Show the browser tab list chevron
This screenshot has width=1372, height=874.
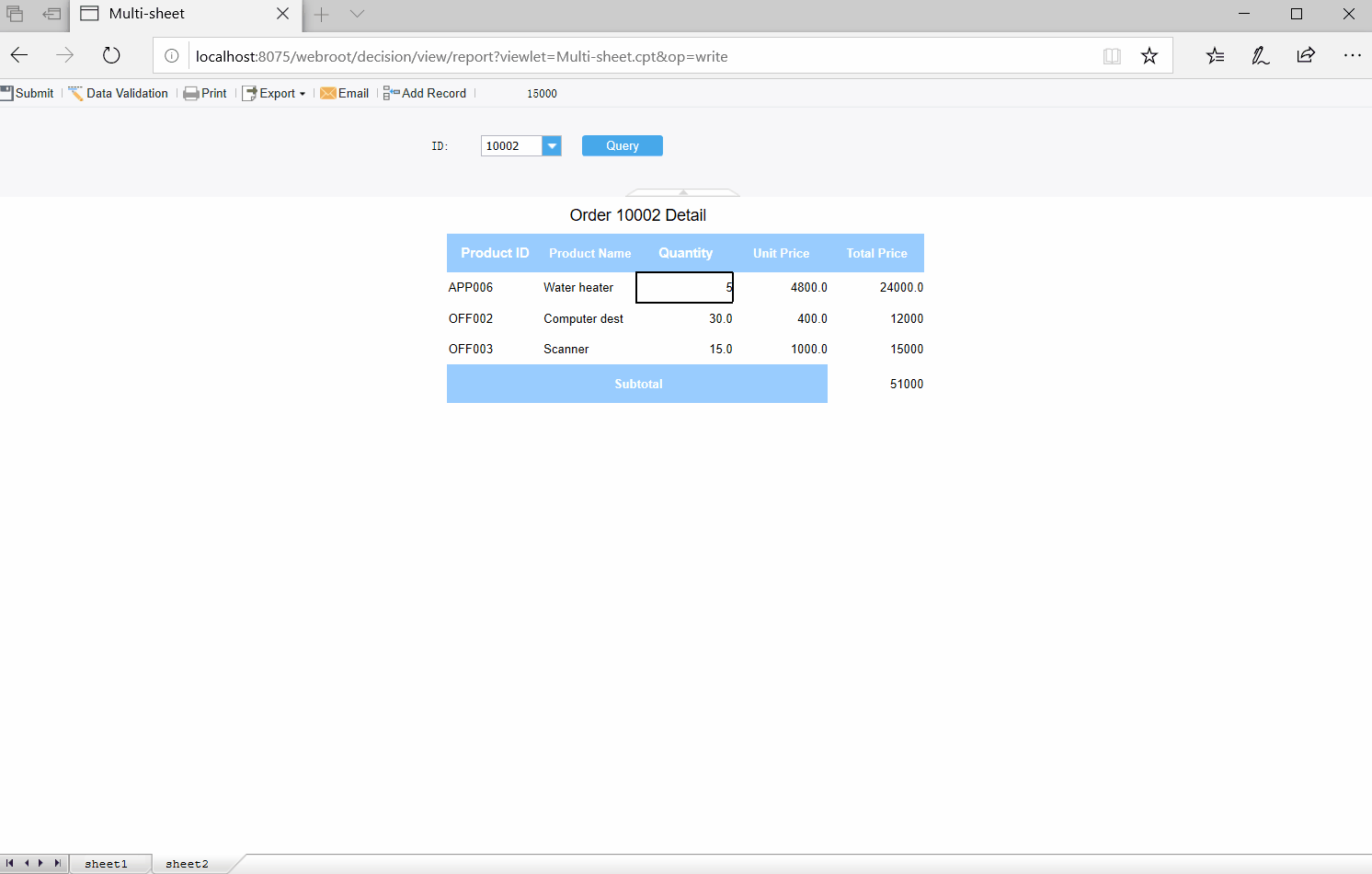click(x=358, y=14)
